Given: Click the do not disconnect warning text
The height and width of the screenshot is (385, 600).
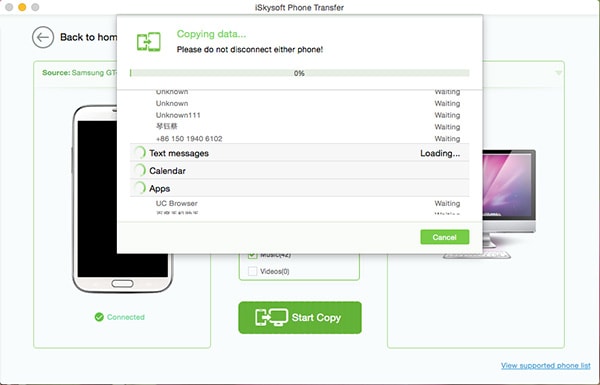Looking at the screenshot, I should pyautogui.click(x=249, y=49).
